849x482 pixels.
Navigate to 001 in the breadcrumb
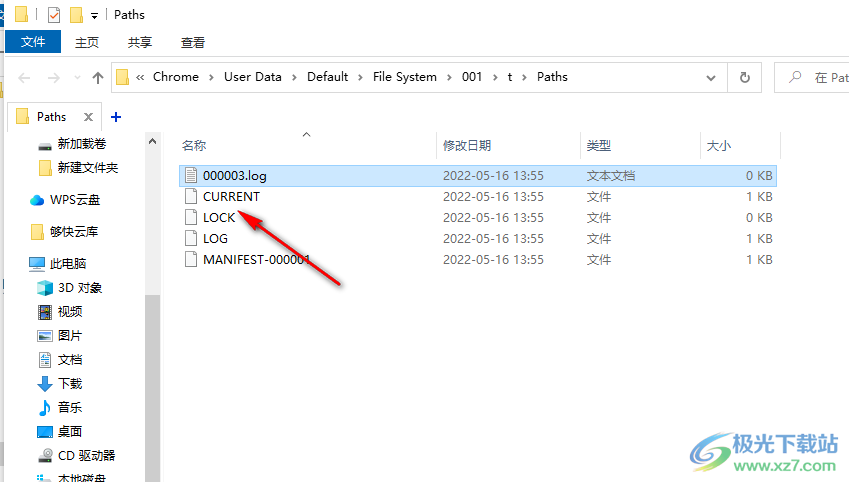pos(472,77)
